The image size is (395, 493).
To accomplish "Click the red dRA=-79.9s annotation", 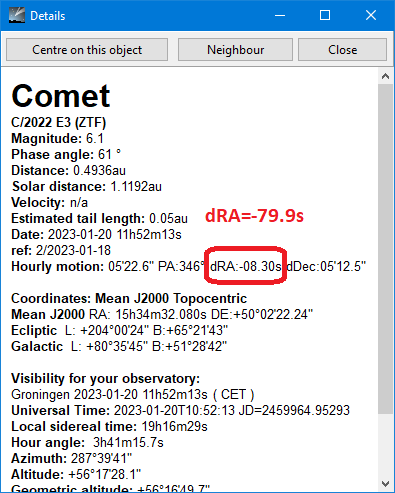I will coord(254,215).
